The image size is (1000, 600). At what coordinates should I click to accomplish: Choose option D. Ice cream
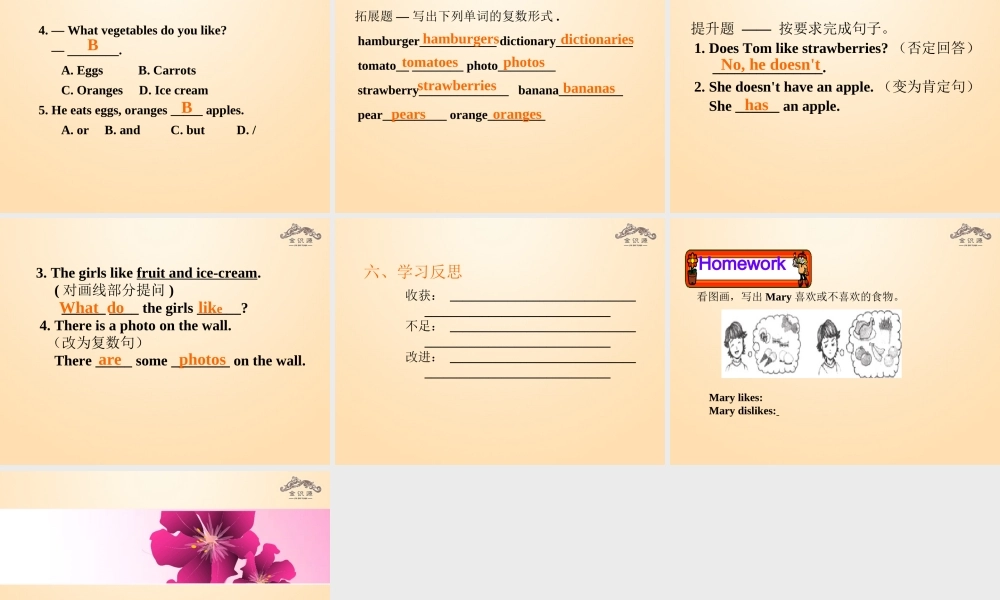pyautogui.click(x=174, y=91)
